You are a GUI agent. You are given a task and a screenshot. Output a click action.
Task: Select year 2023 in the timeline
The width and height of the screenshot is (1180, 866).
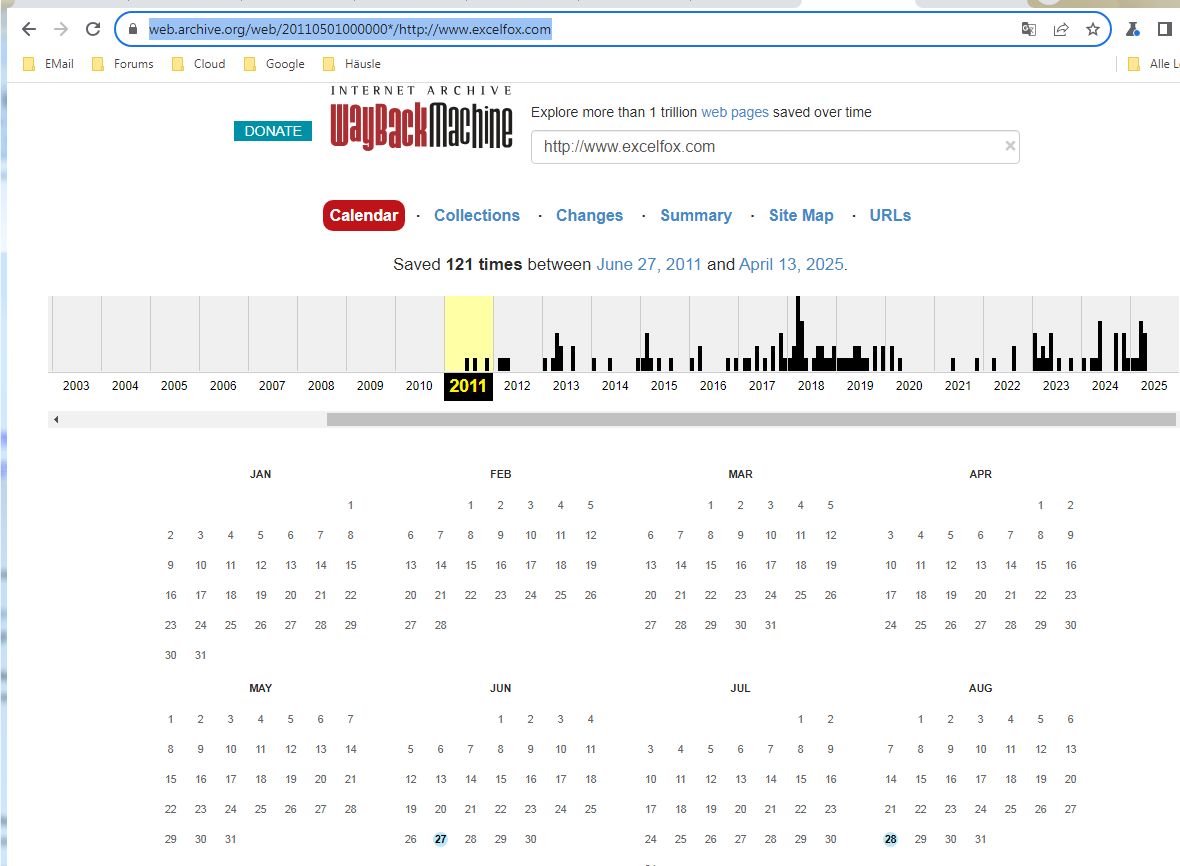[1056, 385]
